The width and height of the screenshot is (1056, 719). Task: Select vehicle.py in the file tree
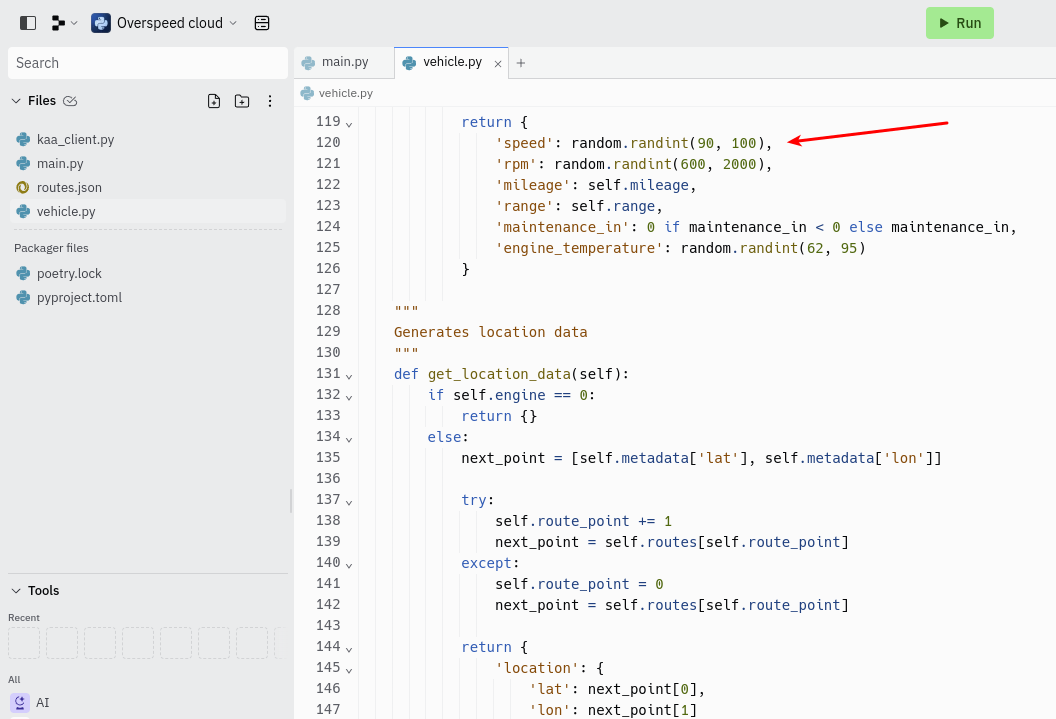point(147,211)
